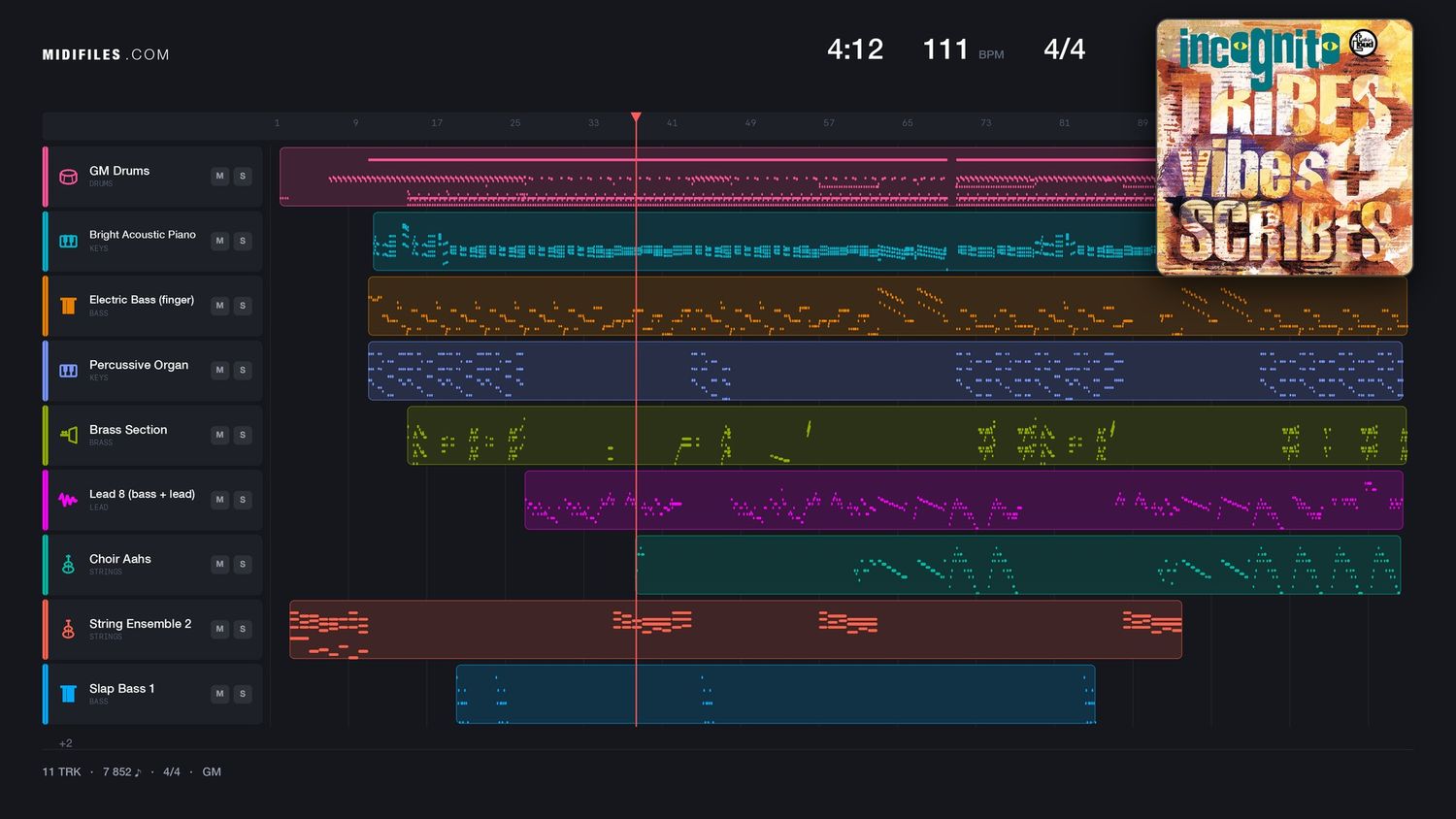
Task: Select the Lead 8 (bass + lead) name
Action: tap(142, 494)
